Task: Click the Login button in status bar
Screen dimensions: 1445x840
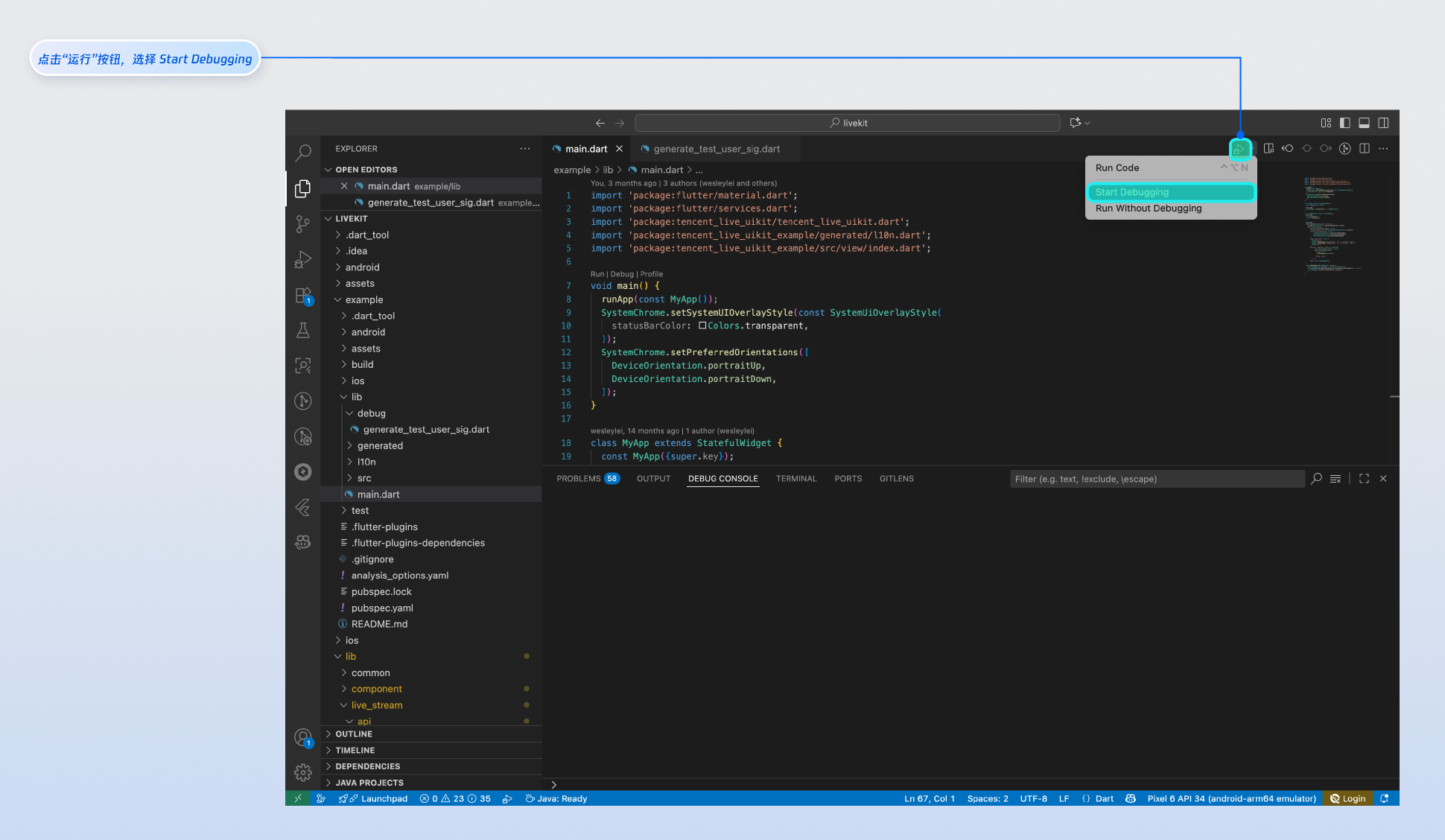Action: coord(1348,798)
